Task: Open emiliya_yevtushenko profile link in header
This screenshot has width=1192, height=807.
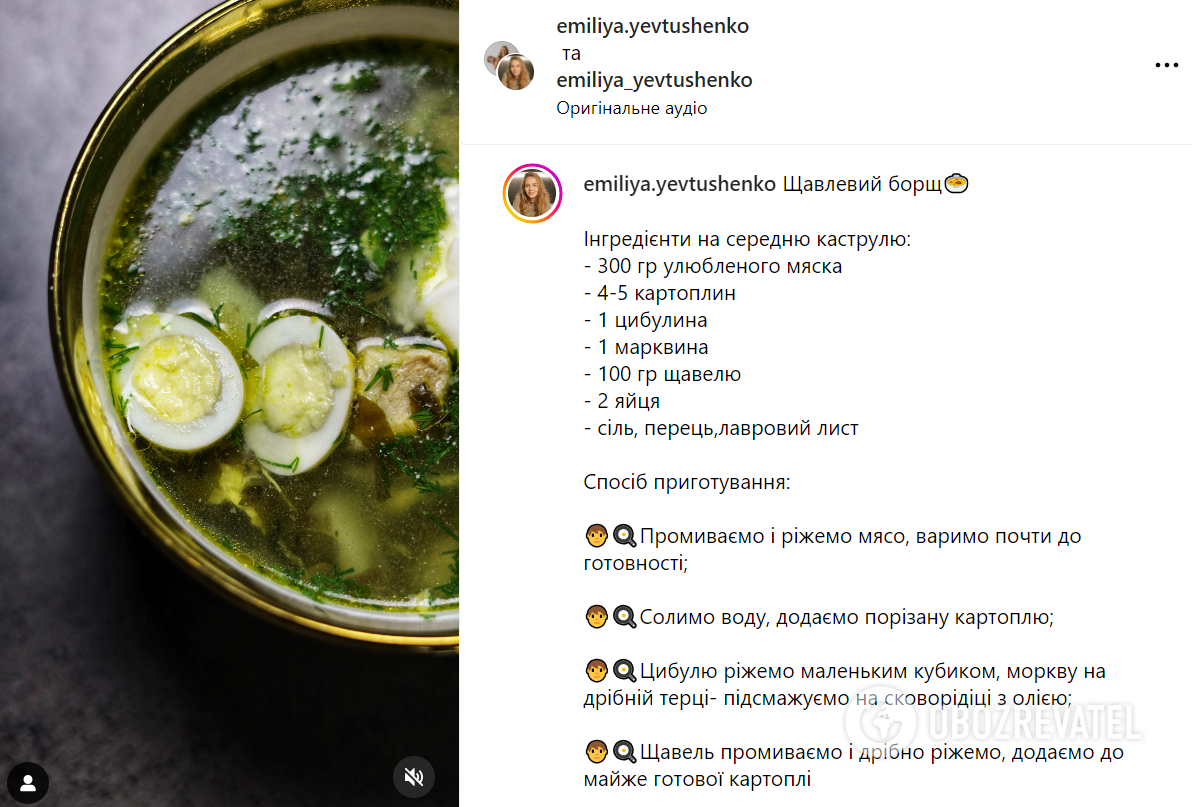Action: tap(654, 80)
